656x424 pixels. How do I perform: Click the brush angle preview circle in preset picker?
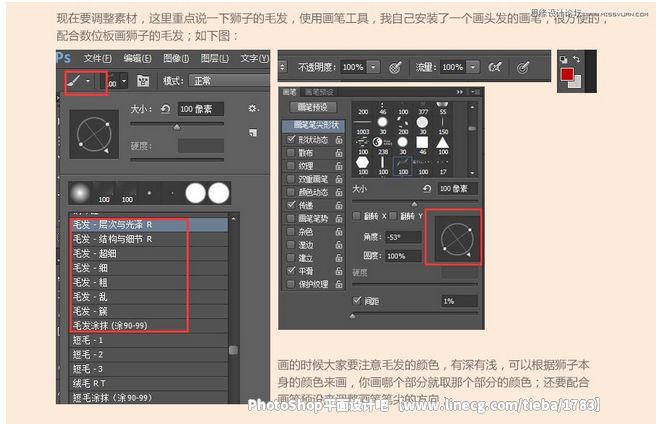94,134
